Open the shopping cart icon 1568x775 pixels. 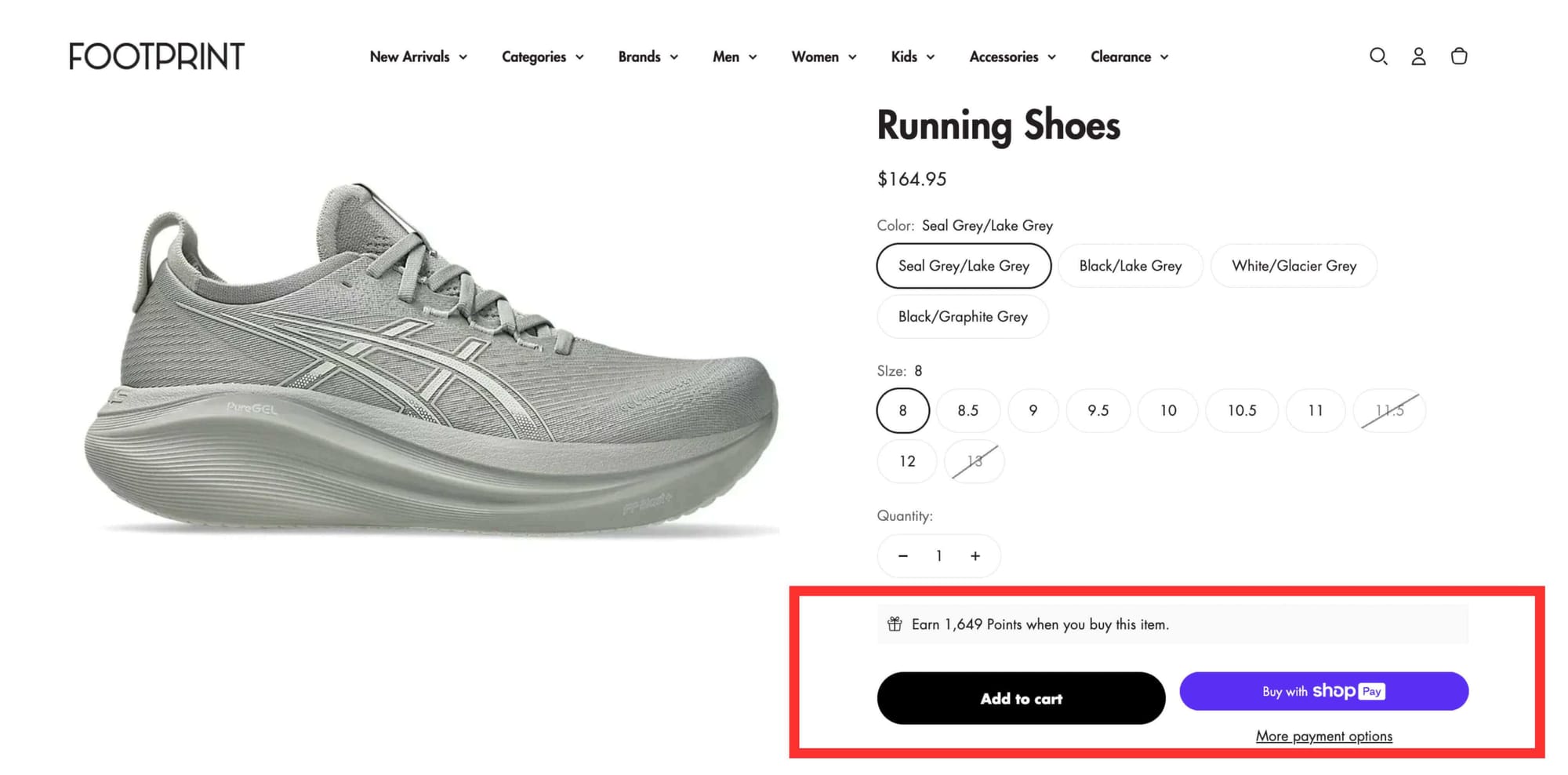(x=1459, y=56)
